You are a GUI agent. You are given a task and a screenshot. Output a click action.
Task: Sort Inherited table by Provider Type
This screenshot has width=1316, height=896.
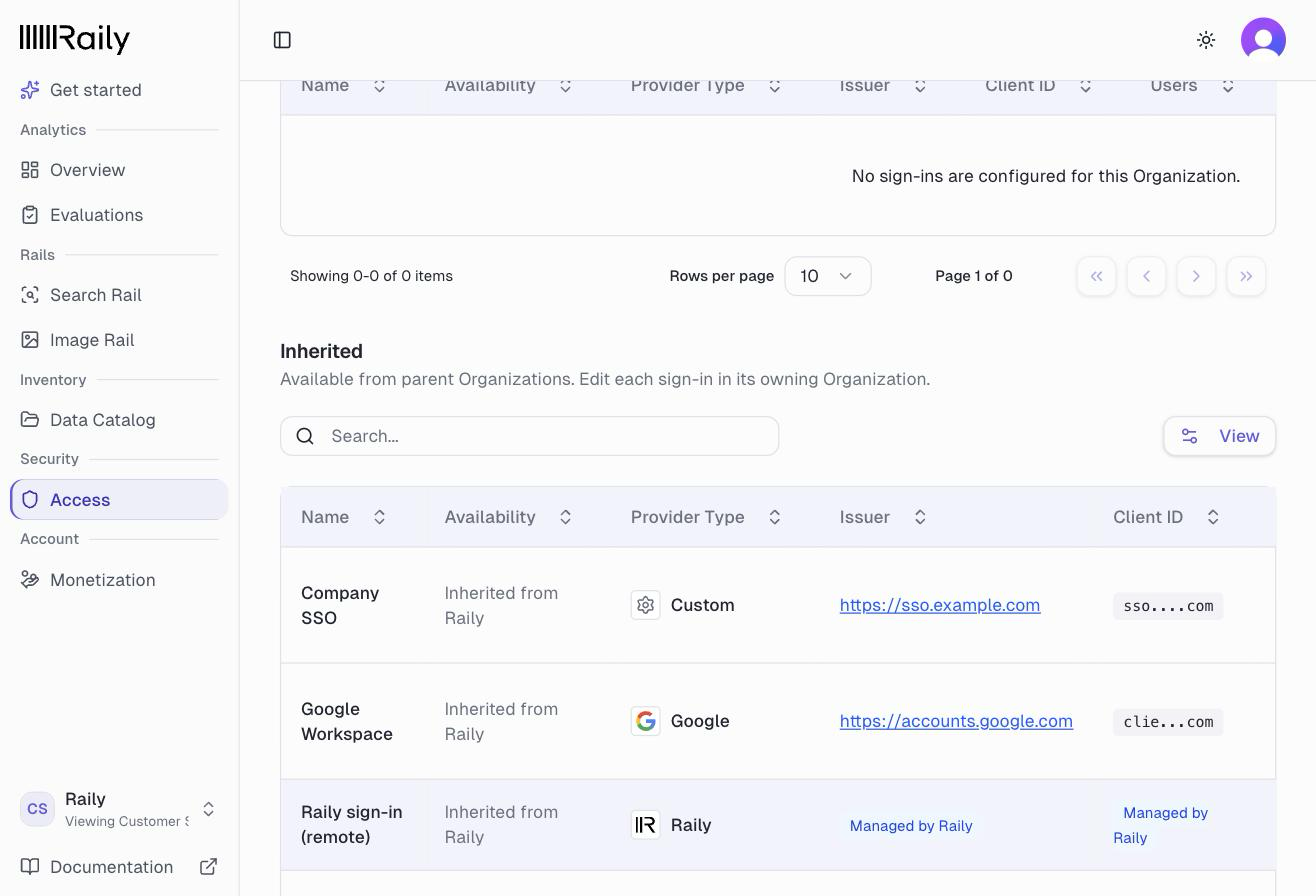pyautogui.click(x=706, y=517)
